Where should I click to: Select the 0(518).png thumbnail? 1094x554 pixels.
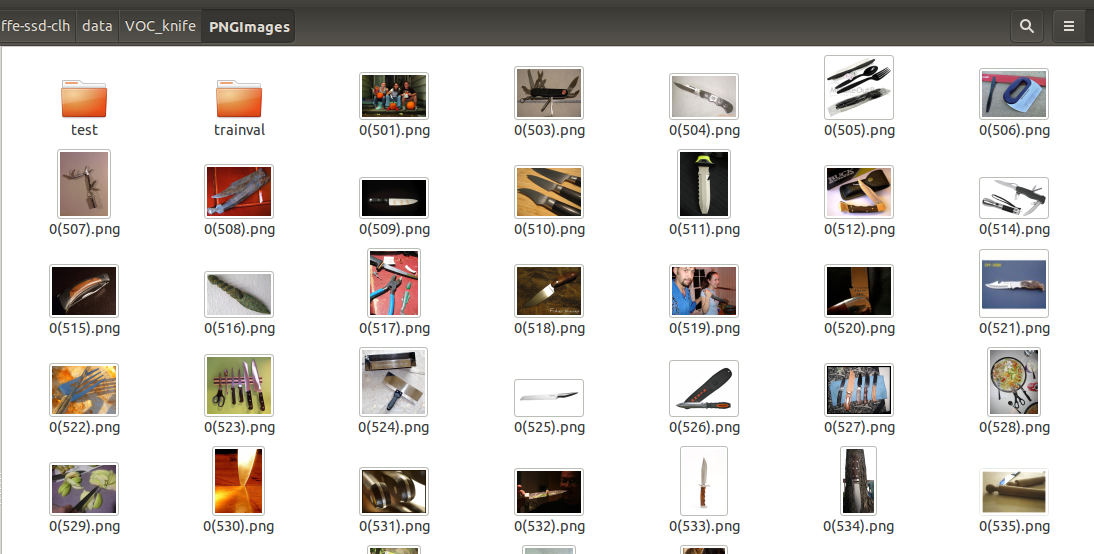(x=548, y=291)
